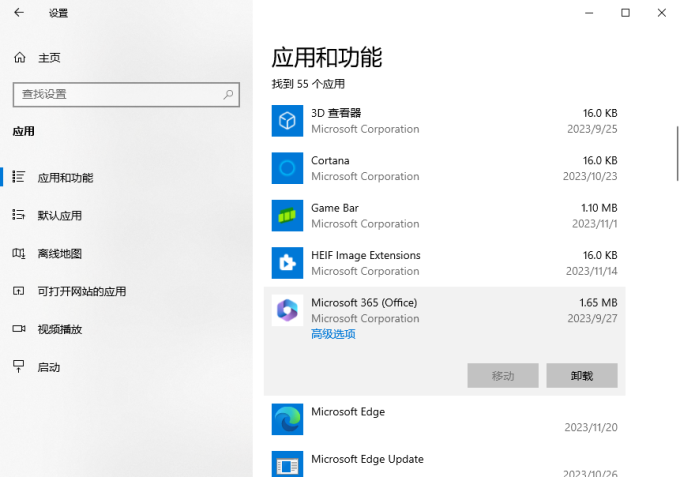This screenshot has height=477, width=680.
Task: Maximize the Settings window
Action: coord(625,13)
